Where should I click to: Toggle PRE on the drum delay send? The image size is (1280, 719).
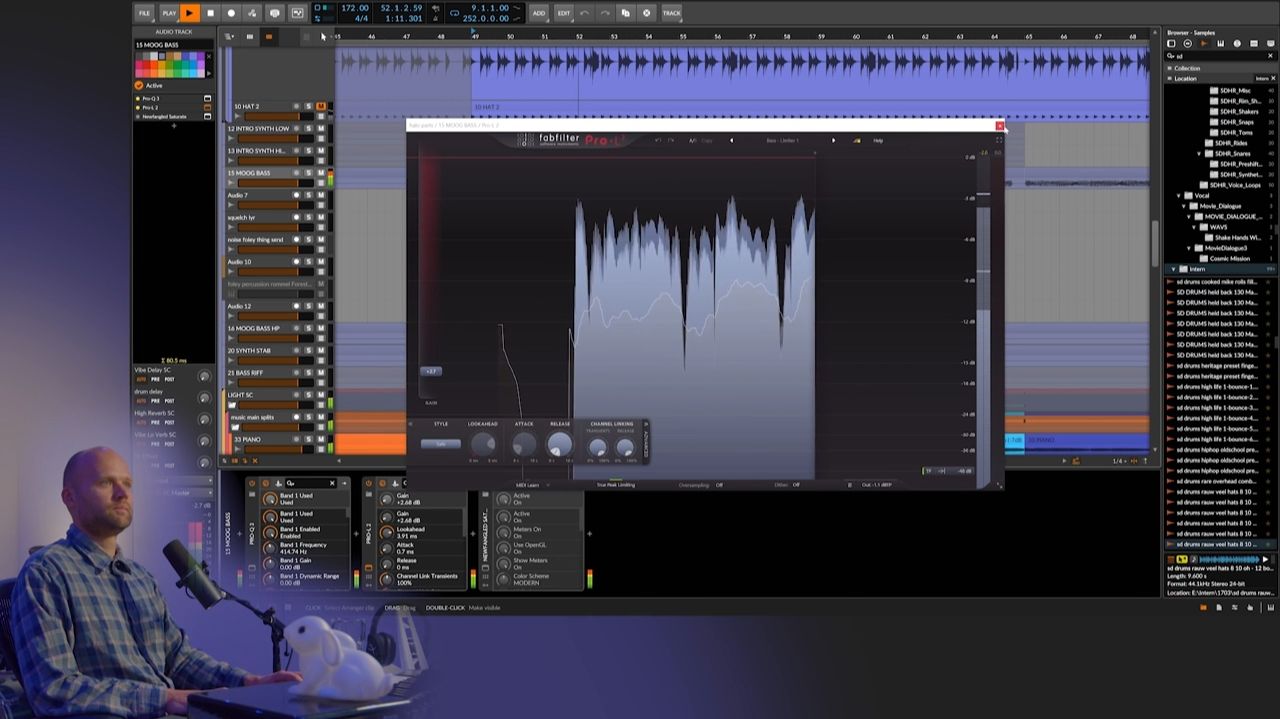(156, 402)
